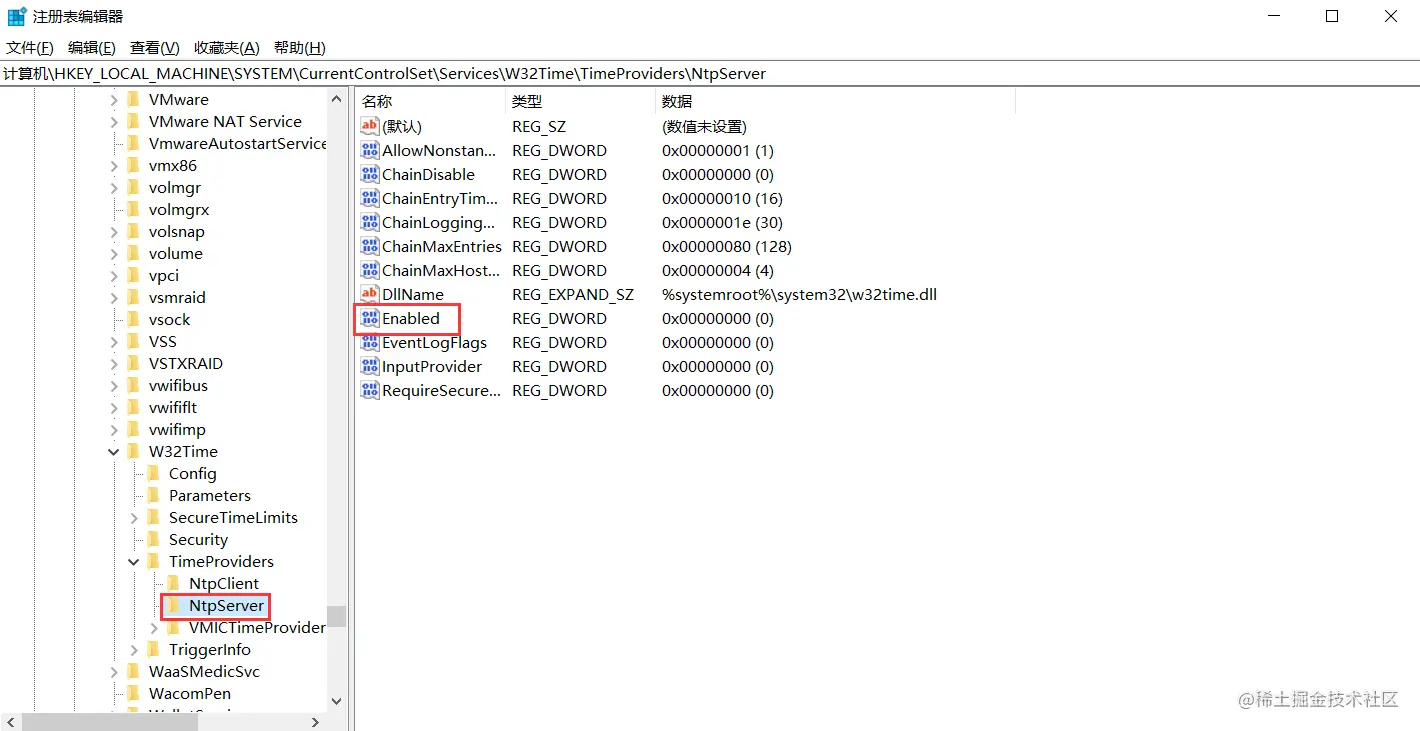The image size is (1420, 731).
Task: Click the string icon of (默认) value
Action: coord(370,127)
